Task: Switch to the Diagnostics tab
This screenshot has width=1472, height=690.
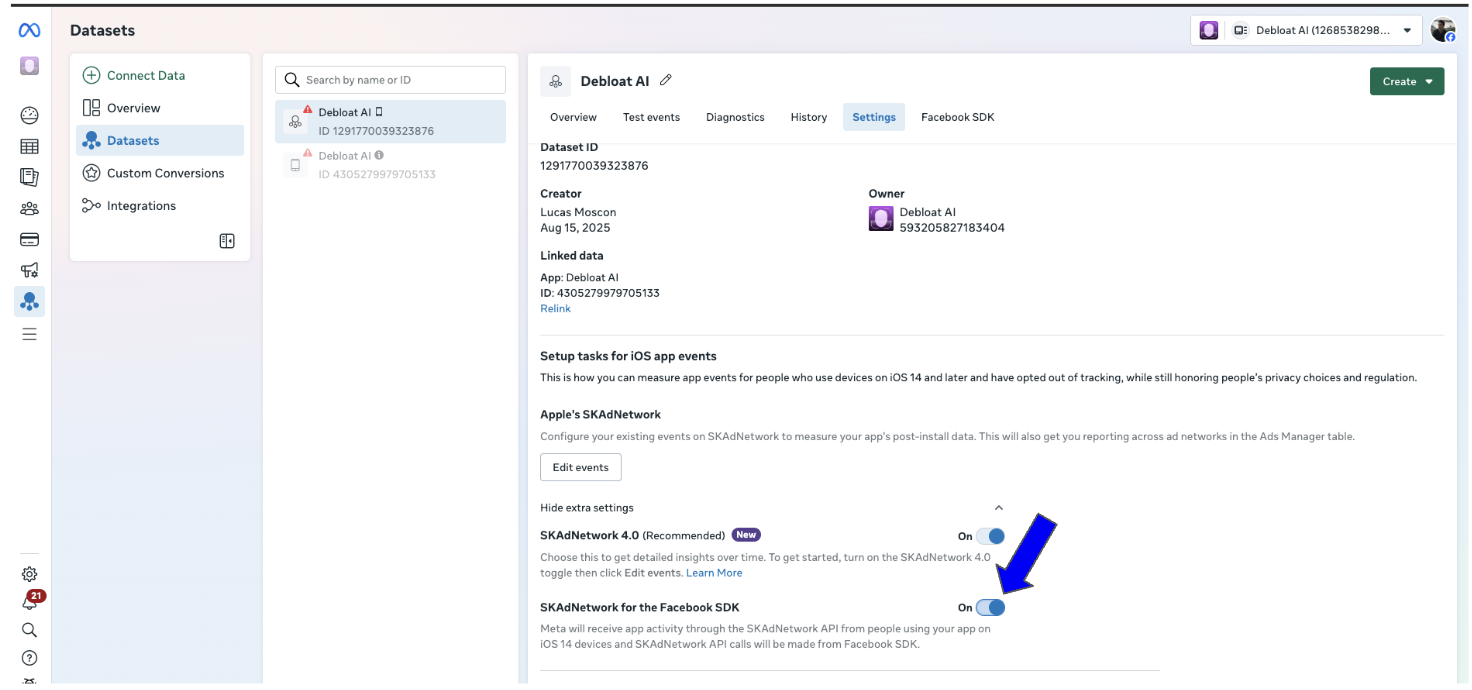Action: (735, 117)
